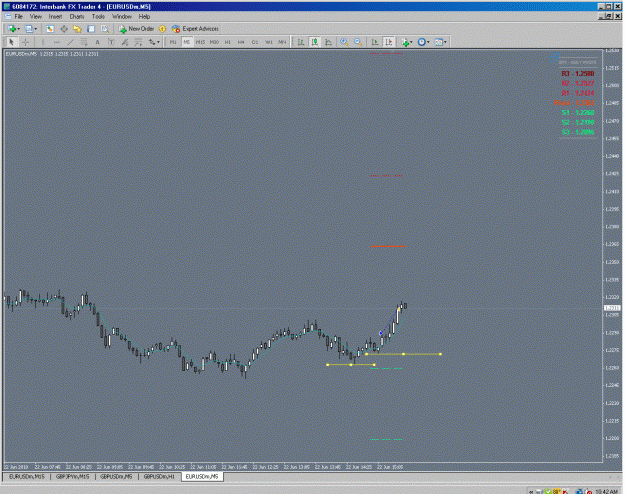Click the Zoom Out magnifier icon

(358, 42)
